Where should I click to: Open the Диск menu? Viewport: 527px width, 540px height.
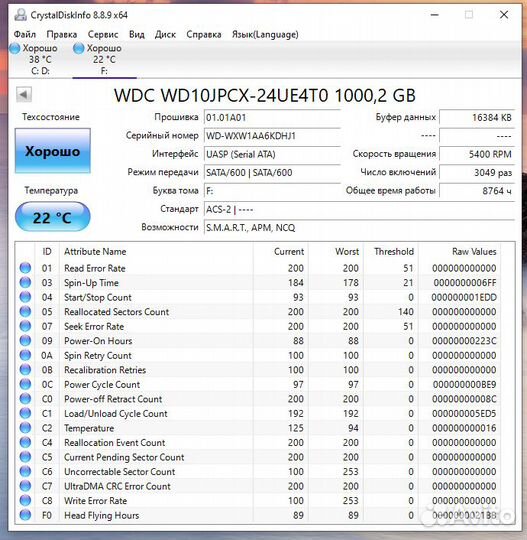[x=165, y=34]
